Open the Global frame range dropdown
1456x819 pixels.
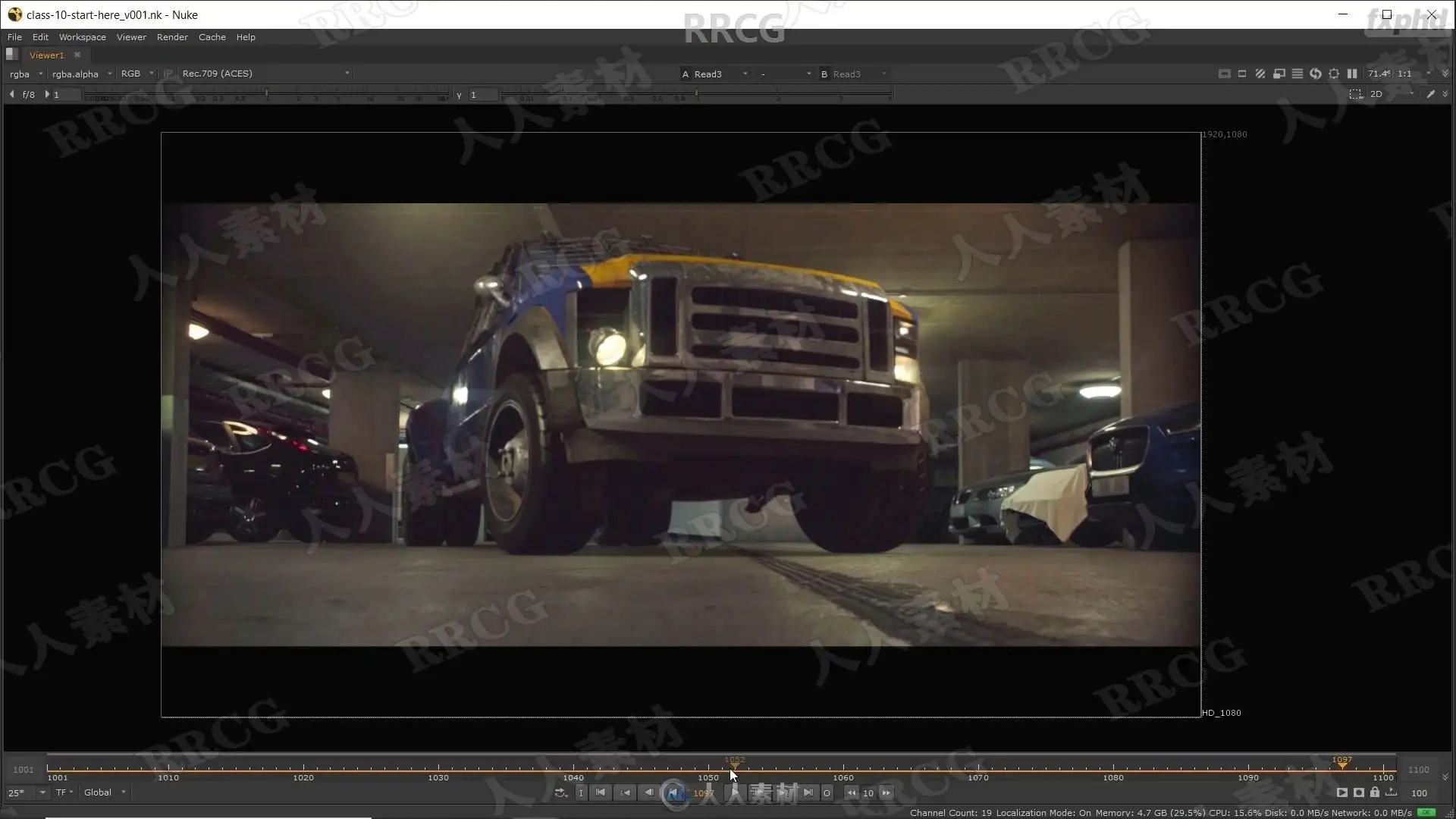pyautogui.click(x=105, y=793)
